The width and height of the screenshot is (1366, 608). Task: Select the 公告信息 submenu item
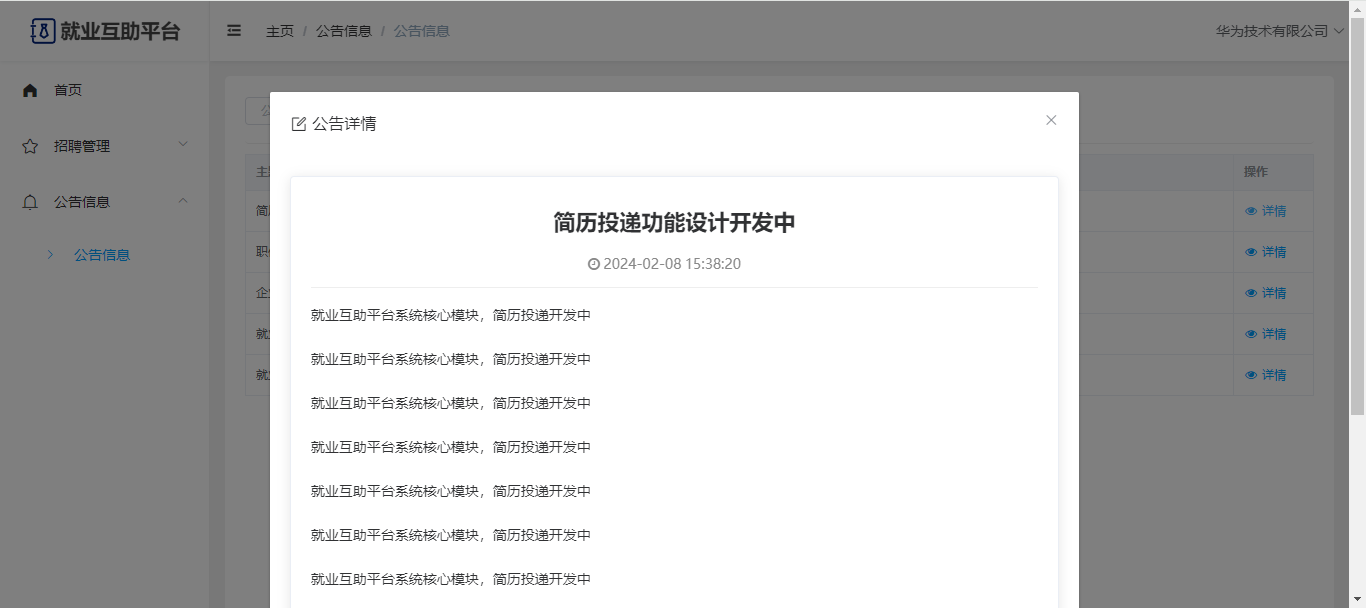[102, 255]
